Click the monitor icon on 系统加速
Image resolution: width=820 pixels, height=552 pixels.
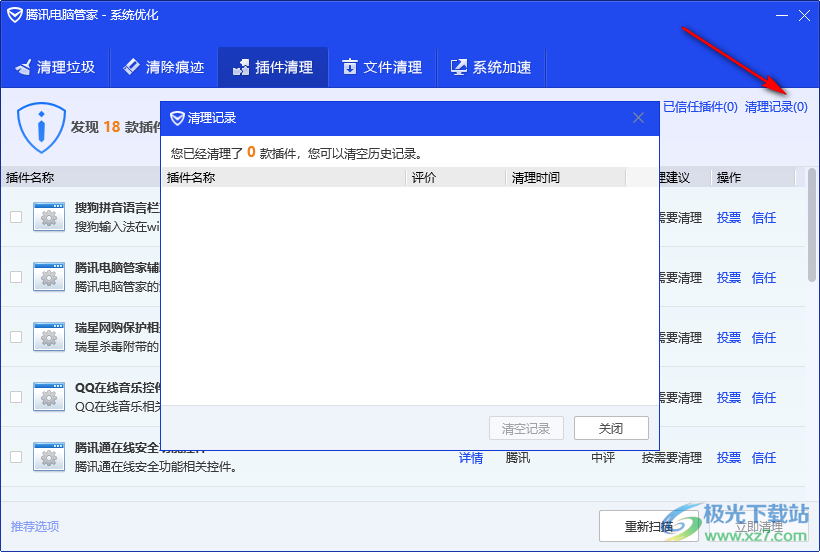pos(459,67)
